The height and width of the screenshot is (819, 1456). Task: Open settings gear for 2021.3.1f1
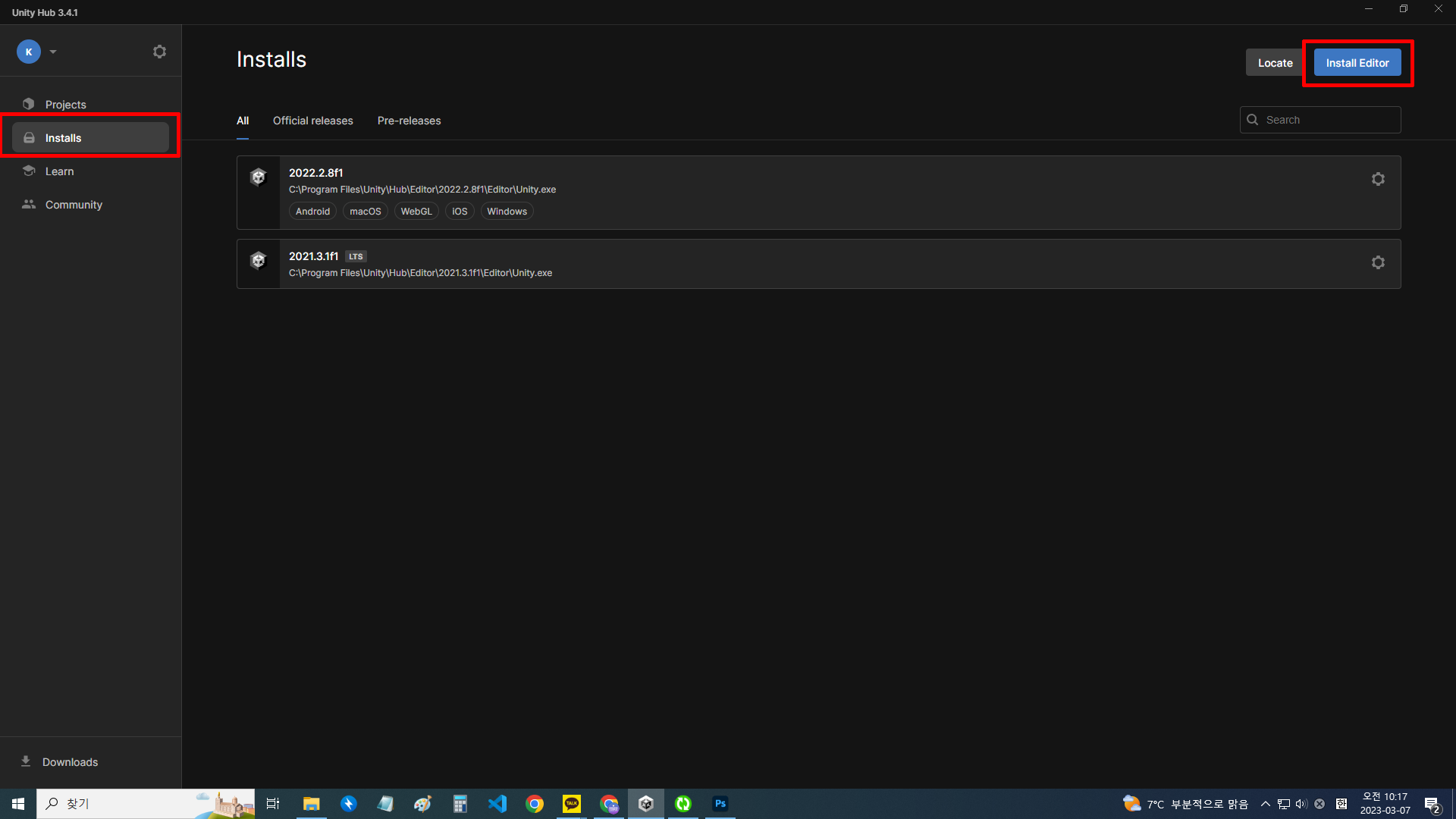click(1378, 262)
